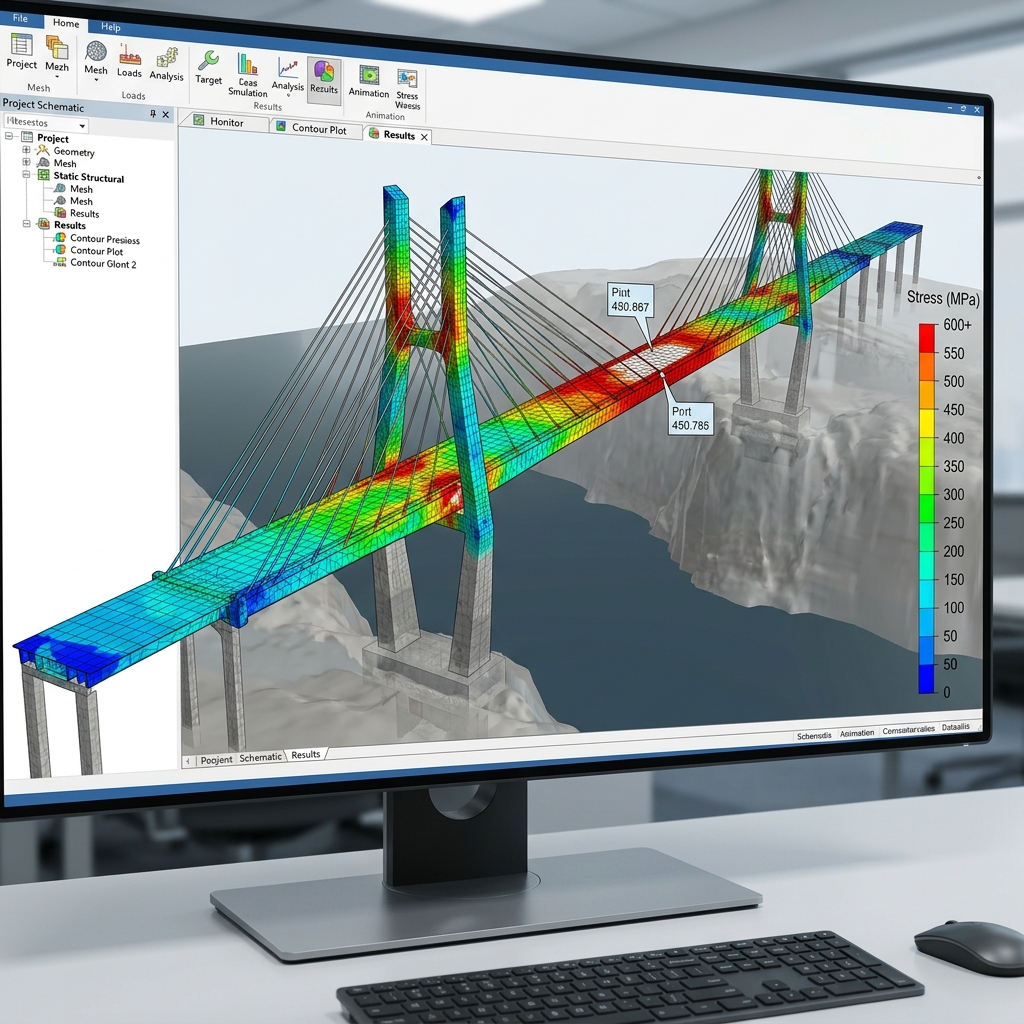The width and height of the screenshot is (1024, 1024).
Task: Launch the Ceas Smulation bar-chart tool
Action: pyautogui.click(x=248, y=74)
